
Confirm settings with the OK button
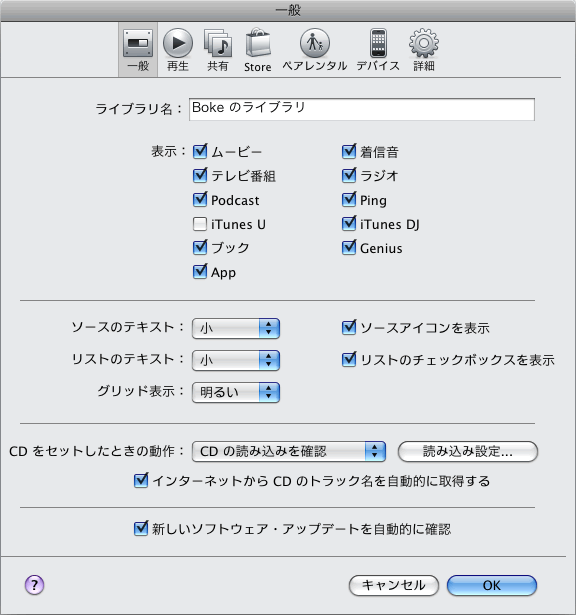tap(492, 586)
